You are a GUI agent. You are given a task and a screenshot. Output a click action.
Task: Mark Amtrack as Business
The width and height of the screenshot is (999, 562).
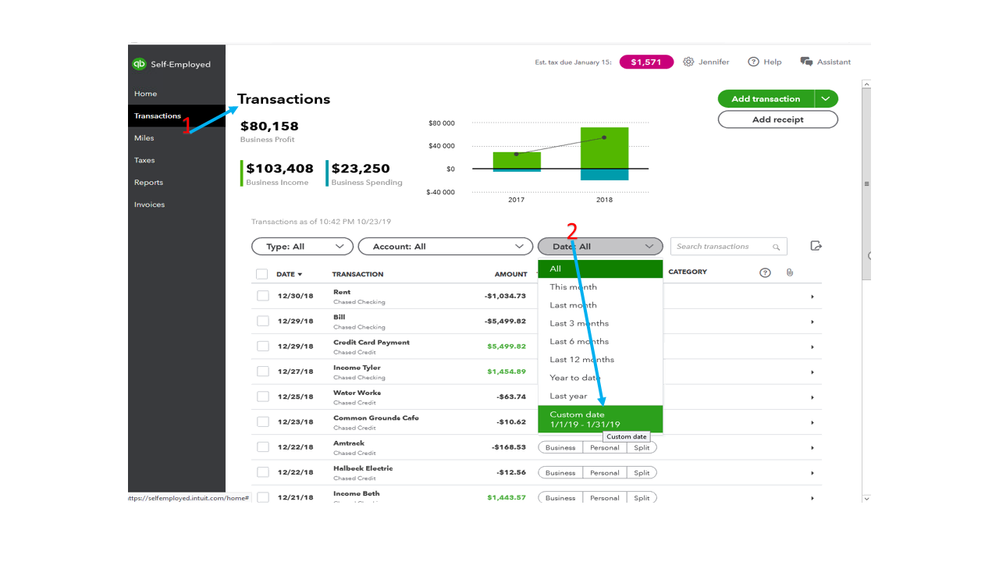click(561, 448)
